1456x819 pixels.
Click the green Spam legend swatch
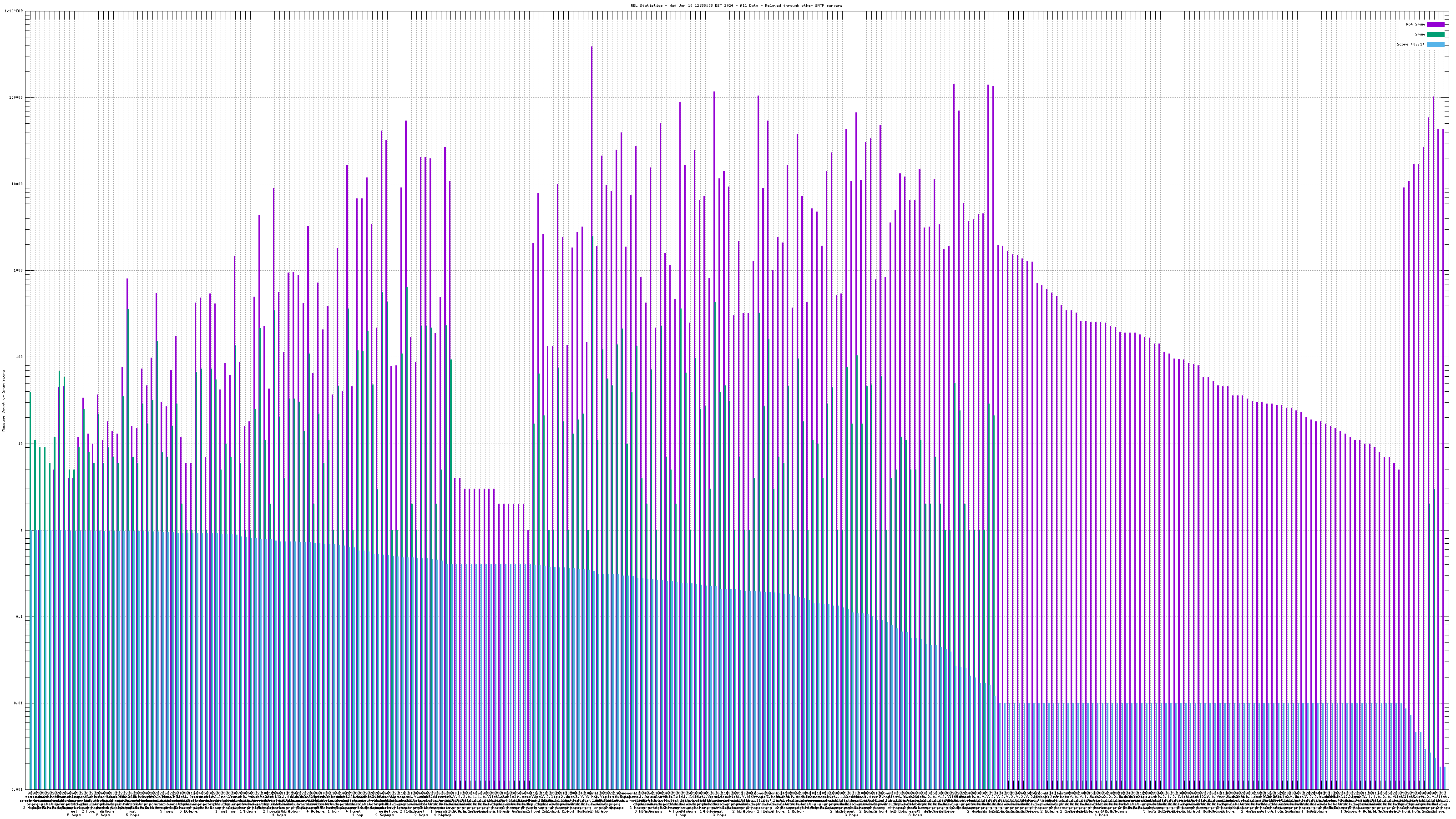coord(1435,35)
